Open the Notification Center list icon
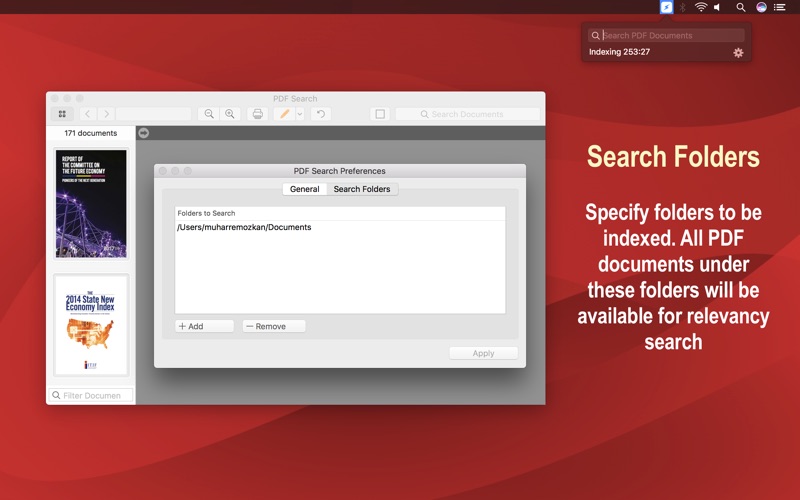The image size is (800, 500). click(780, 7)
